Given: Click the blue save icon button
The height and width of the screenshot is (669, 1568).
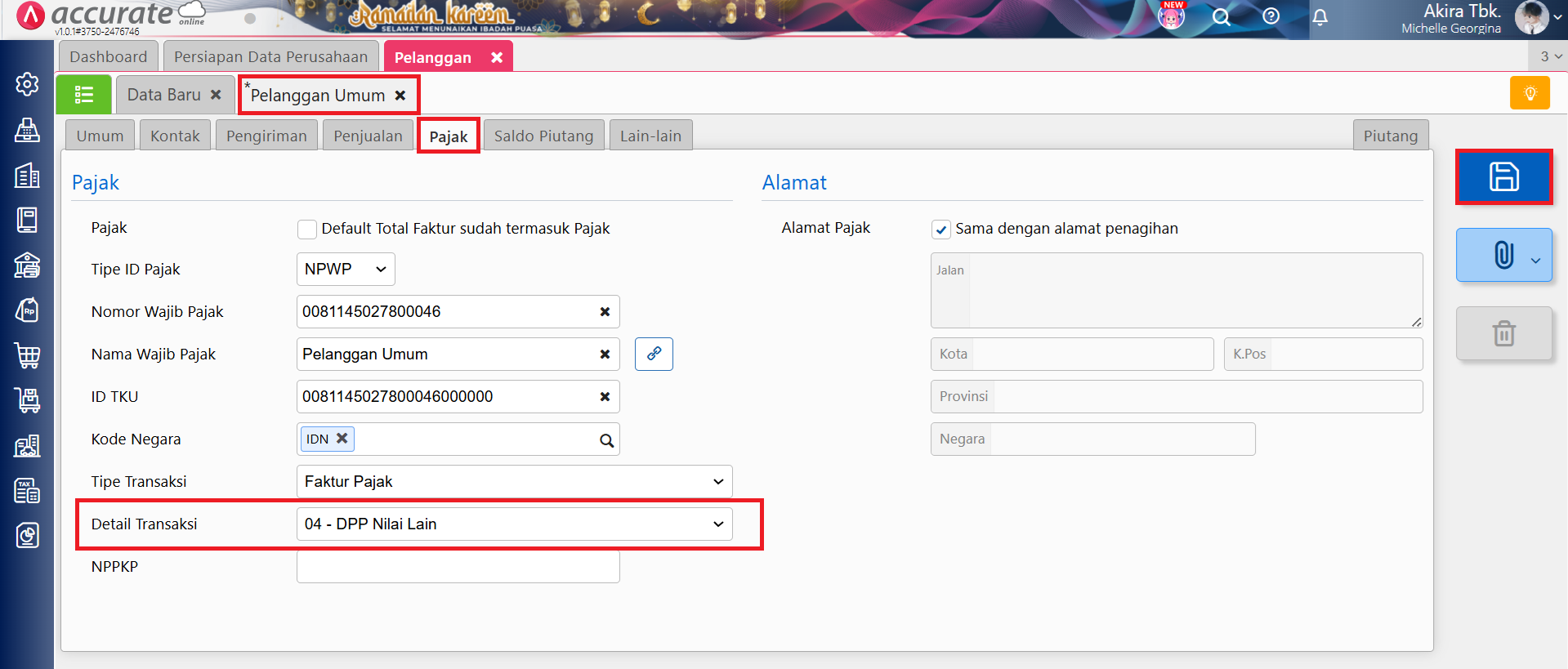Looking at the screenshot, I should click(x=1503, y=177).
